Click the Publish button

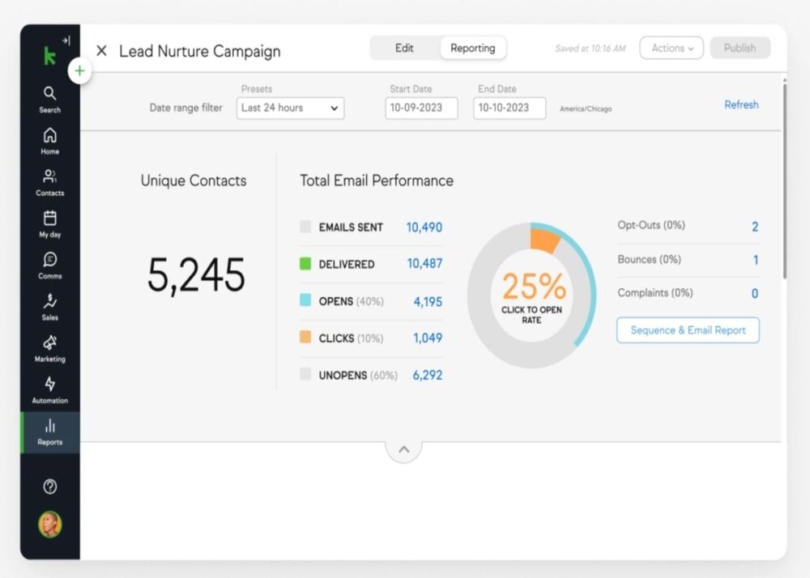pos(740,47)
